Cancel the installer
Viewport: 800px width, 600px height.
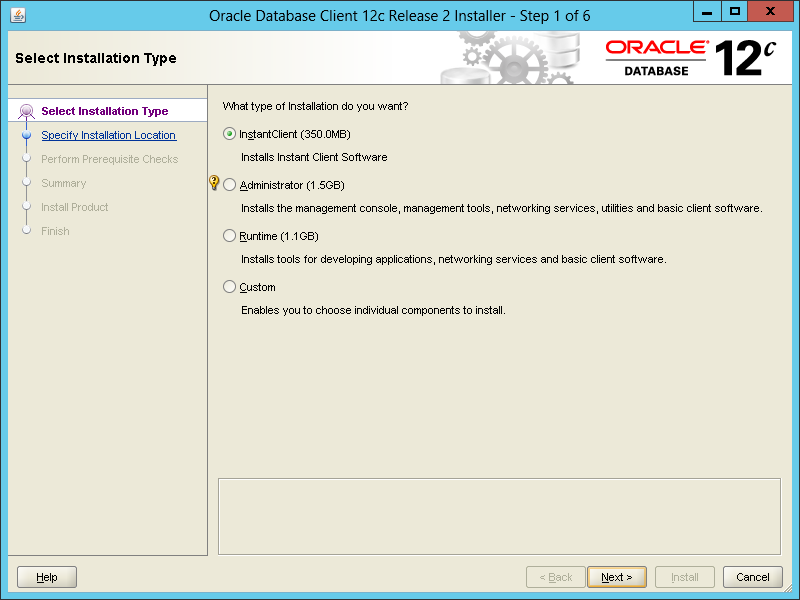753,577
